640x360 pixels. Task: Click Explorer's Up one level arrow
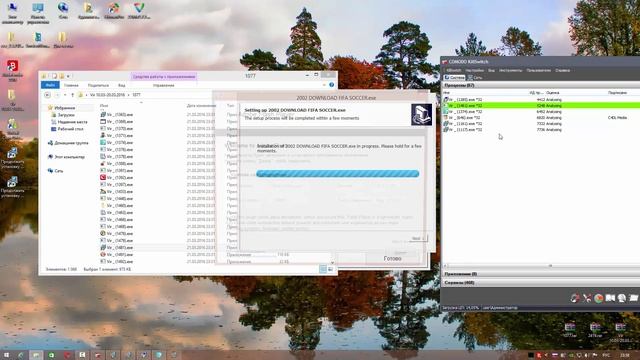(x=72, y=95)
